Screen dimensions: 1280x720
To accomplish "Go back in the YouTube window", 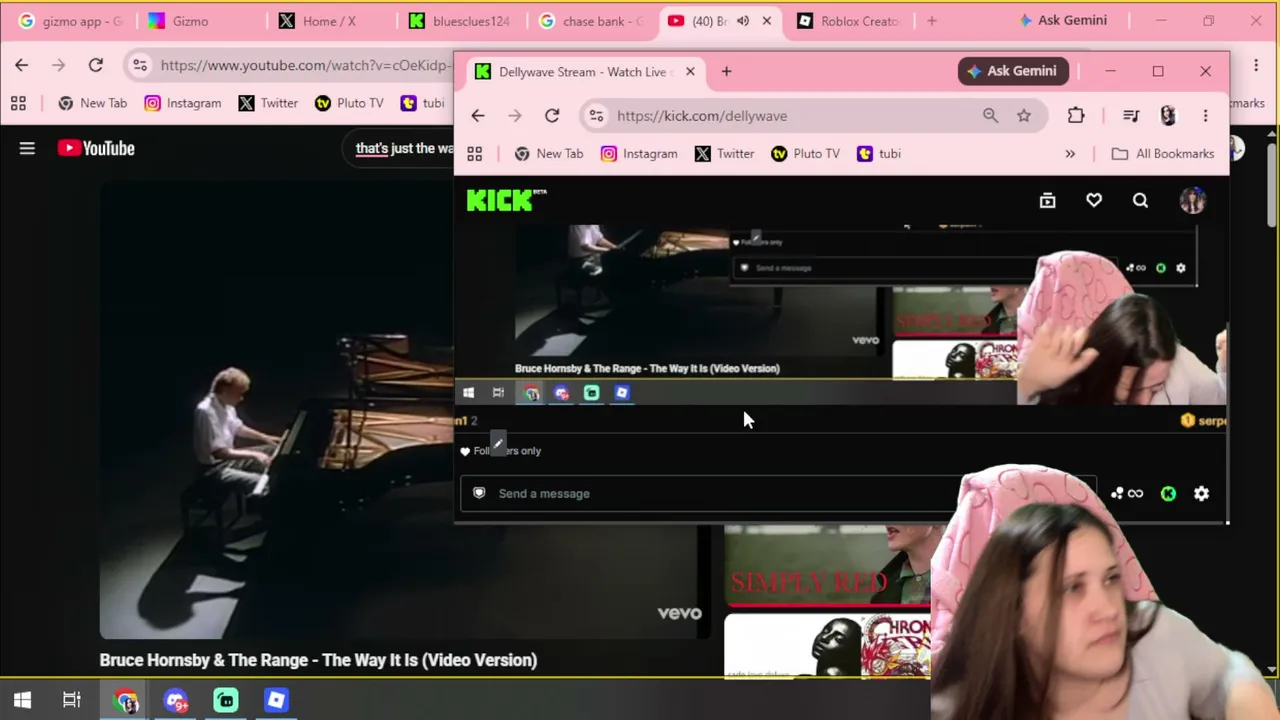I will click(x=22, y=65).
